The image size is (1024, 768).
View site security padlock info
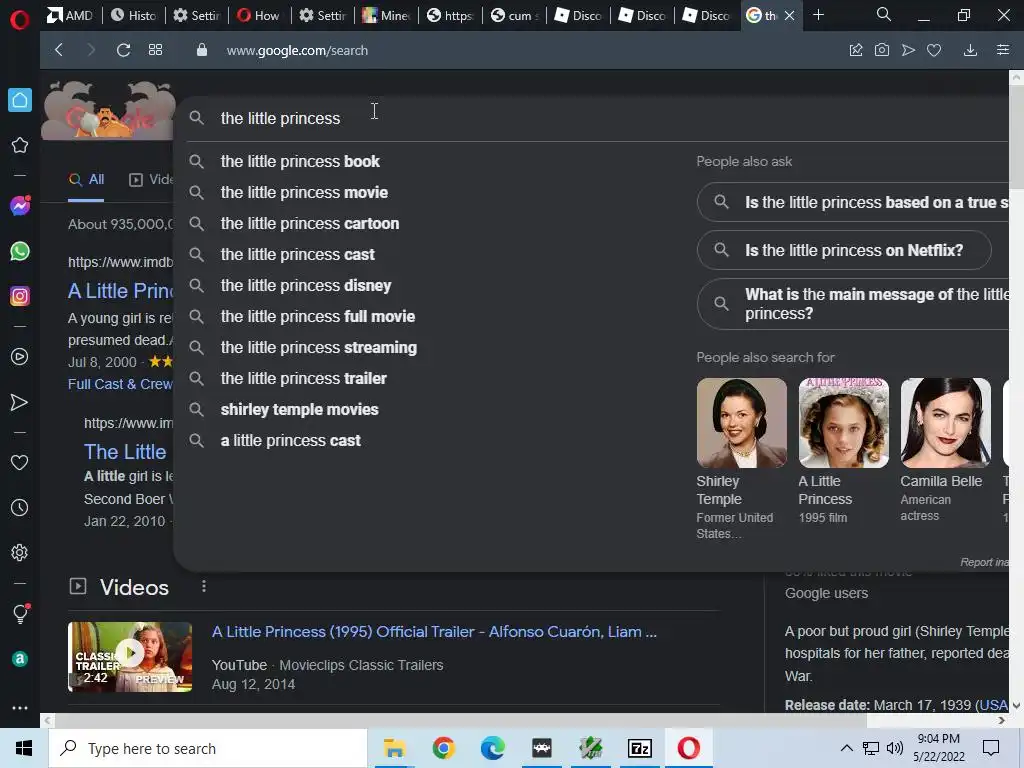[202, 50]
